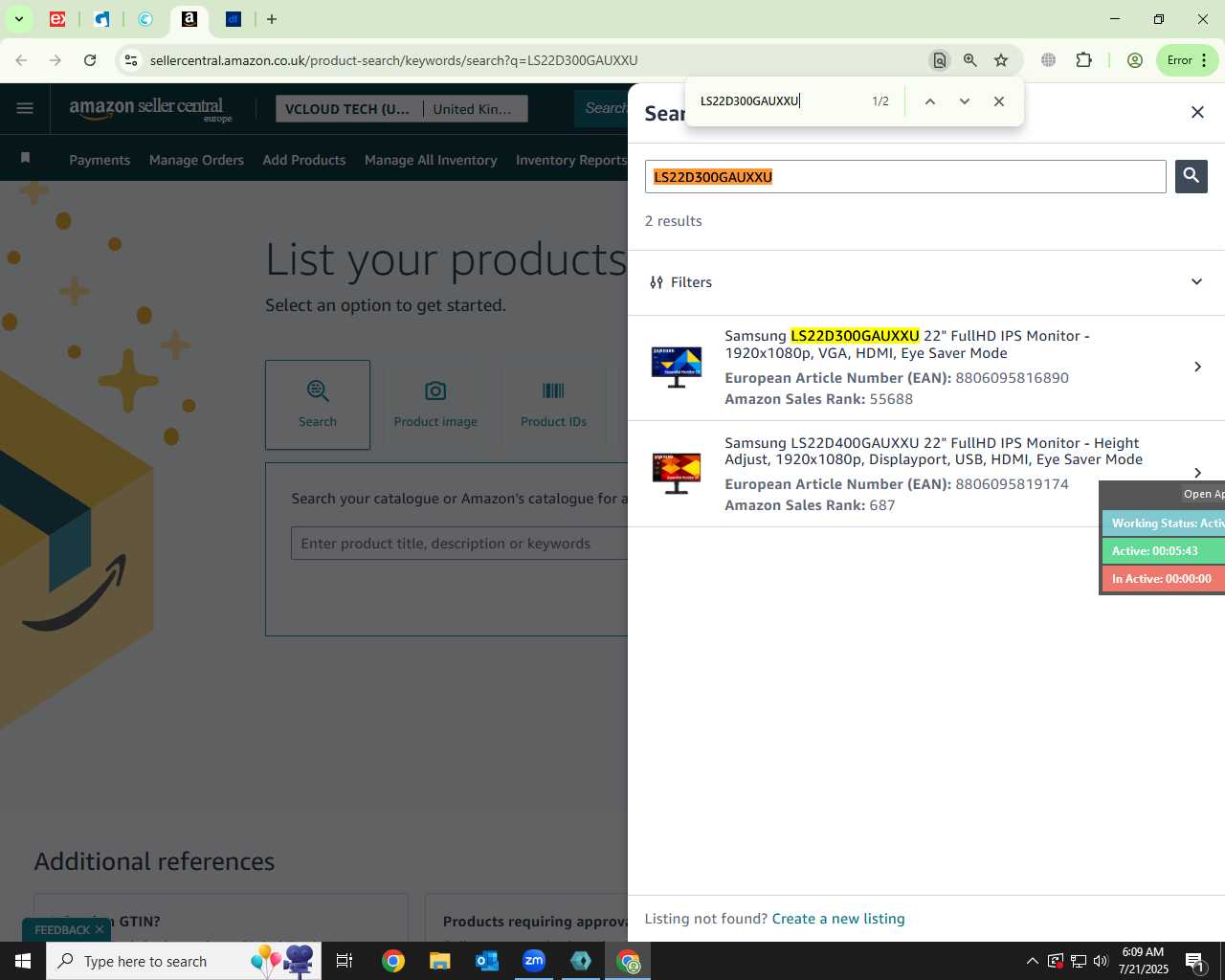Click the bookmark flag icon in nav bar
The height and width of the screenshot is (980, 1225).
[26, 158]
